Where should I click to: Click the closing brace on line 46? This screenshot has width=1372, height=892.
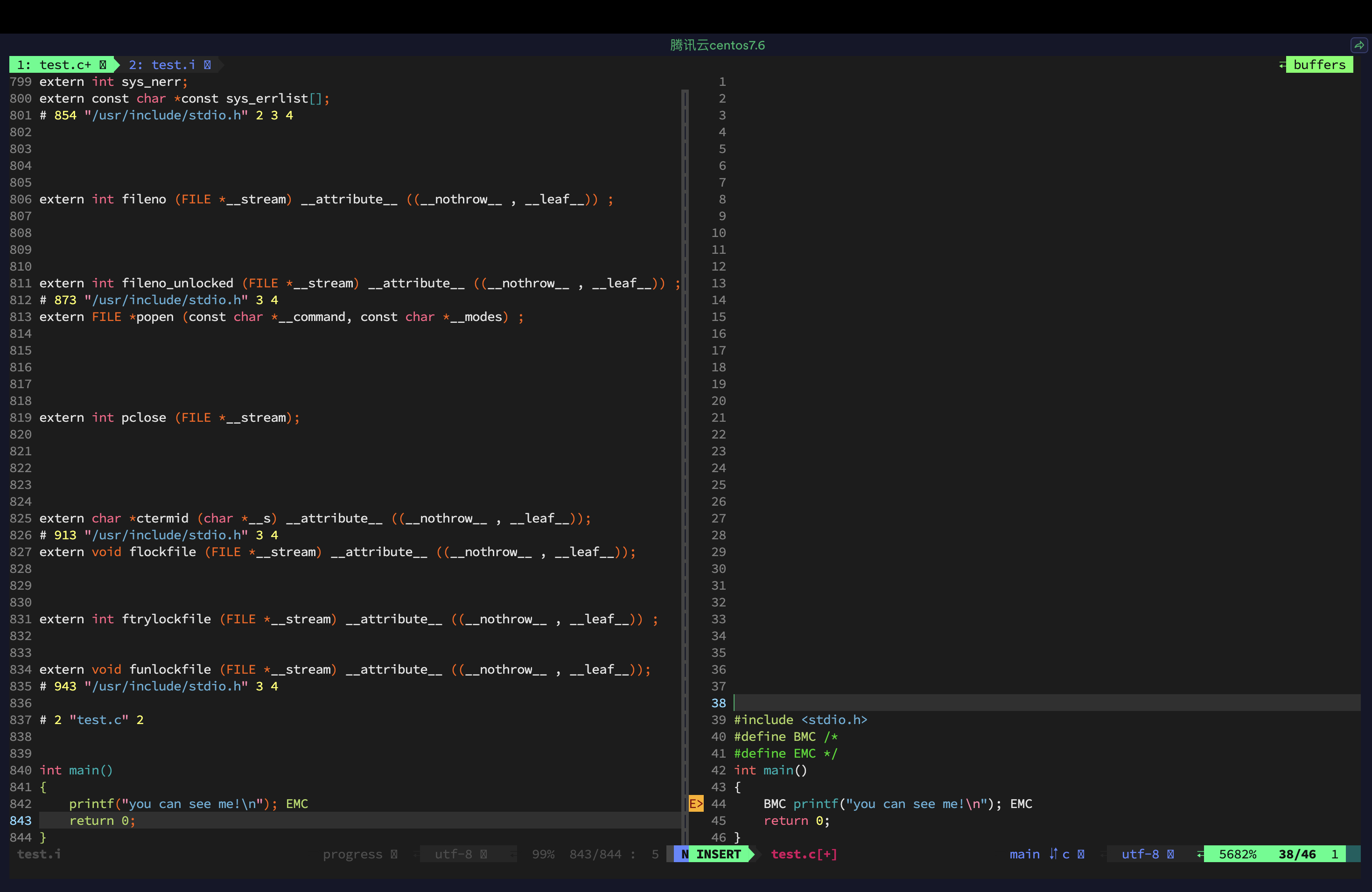(737, 837)
